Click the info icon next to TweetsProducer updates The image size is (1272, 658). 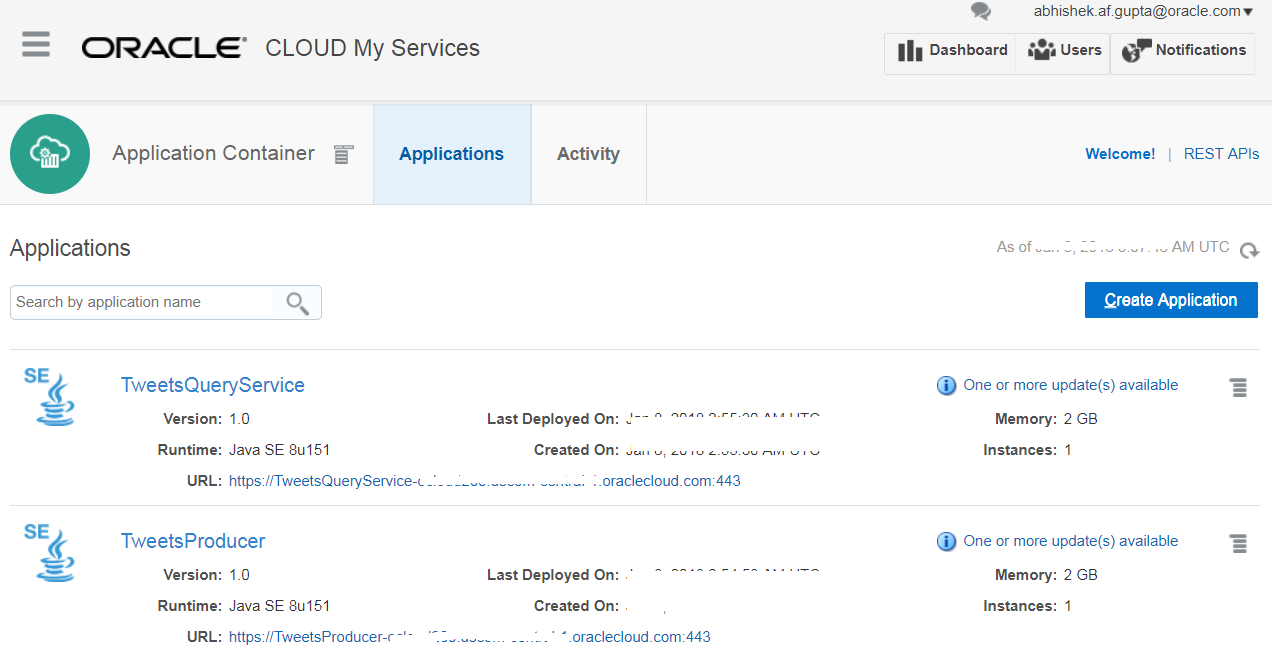point(946,541)
